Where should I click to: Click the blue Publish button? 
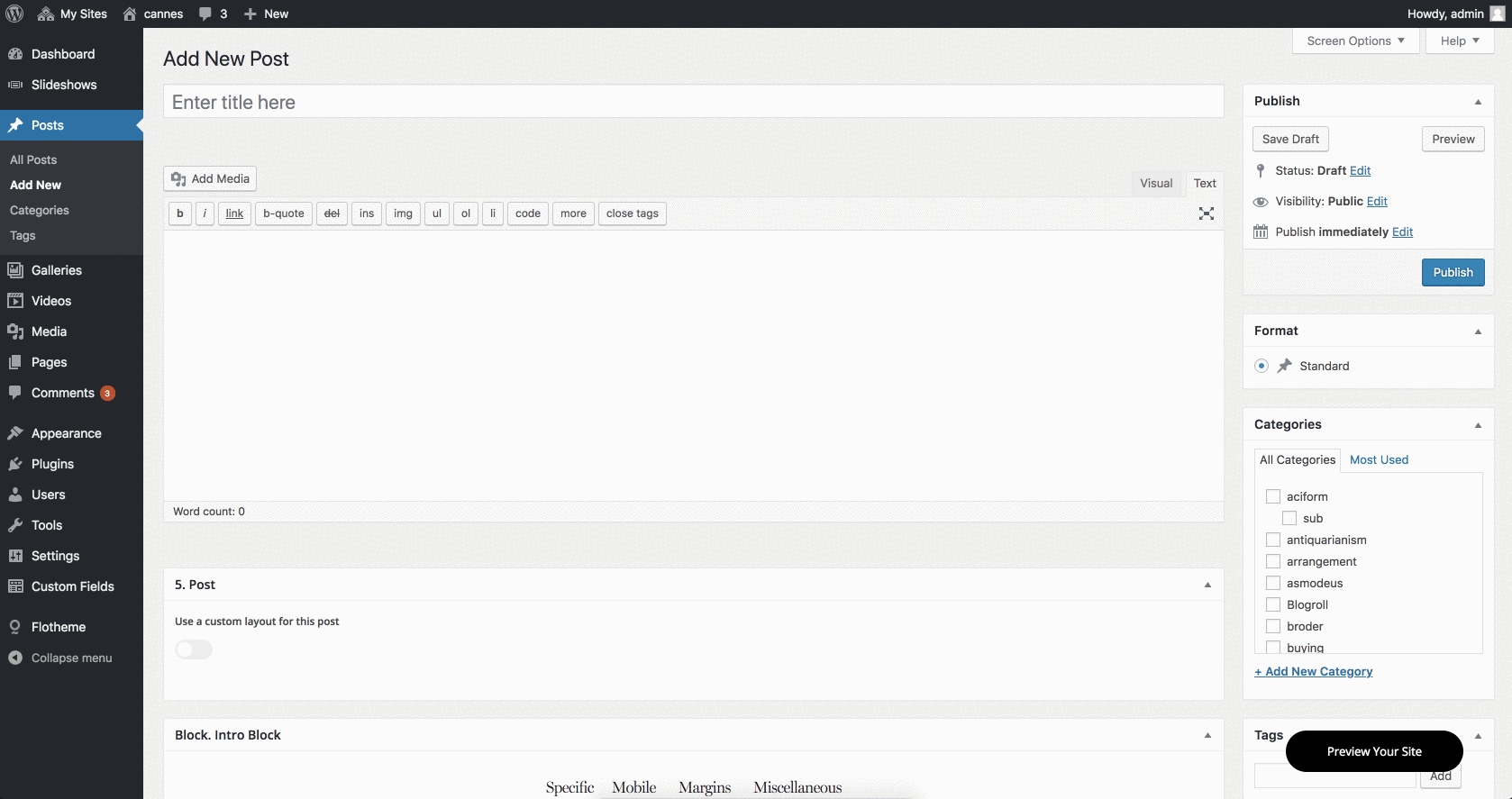click(x=1453, y=272)
